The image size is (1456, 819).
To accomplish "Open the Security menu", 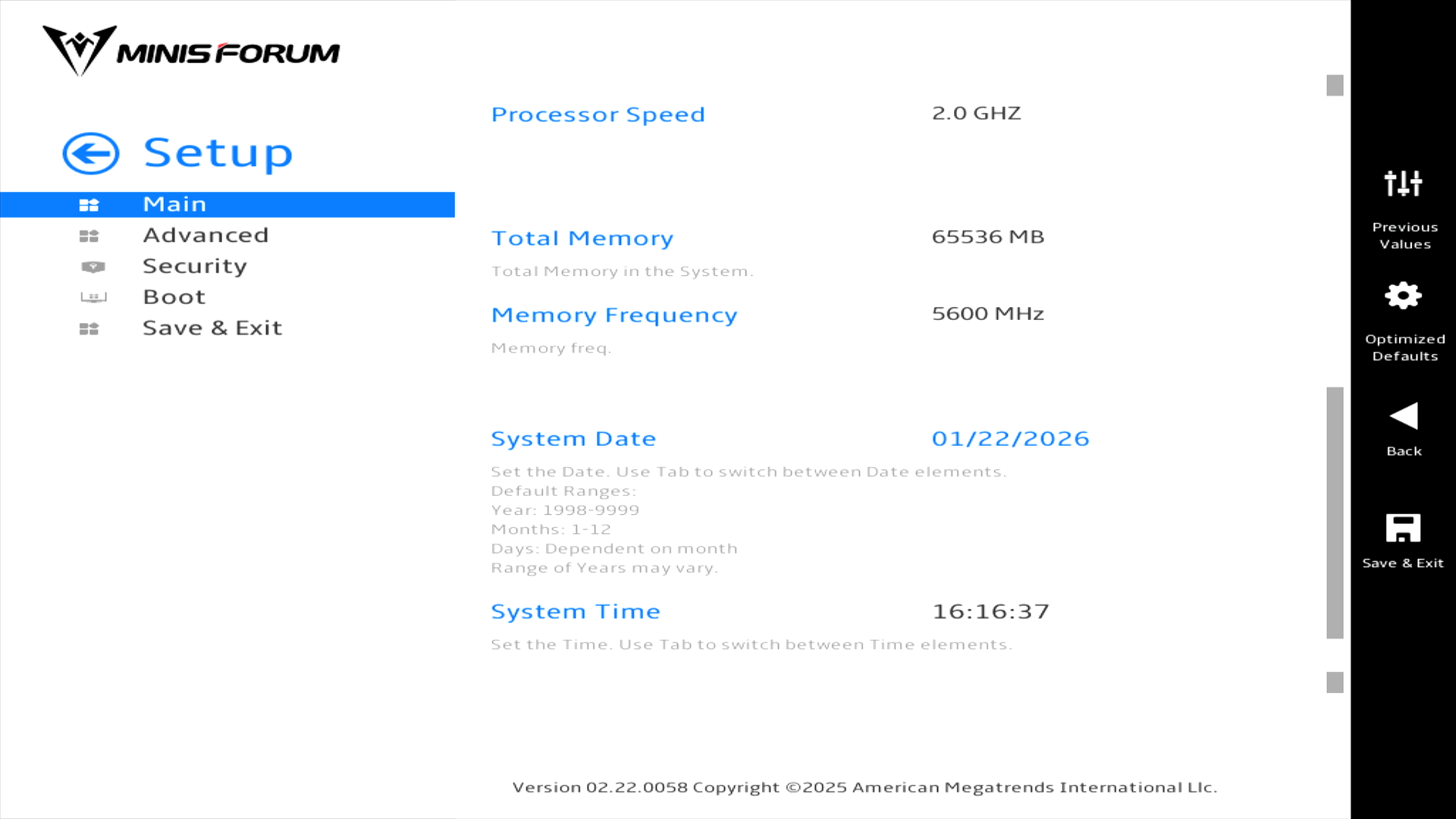I will [195, 266].
